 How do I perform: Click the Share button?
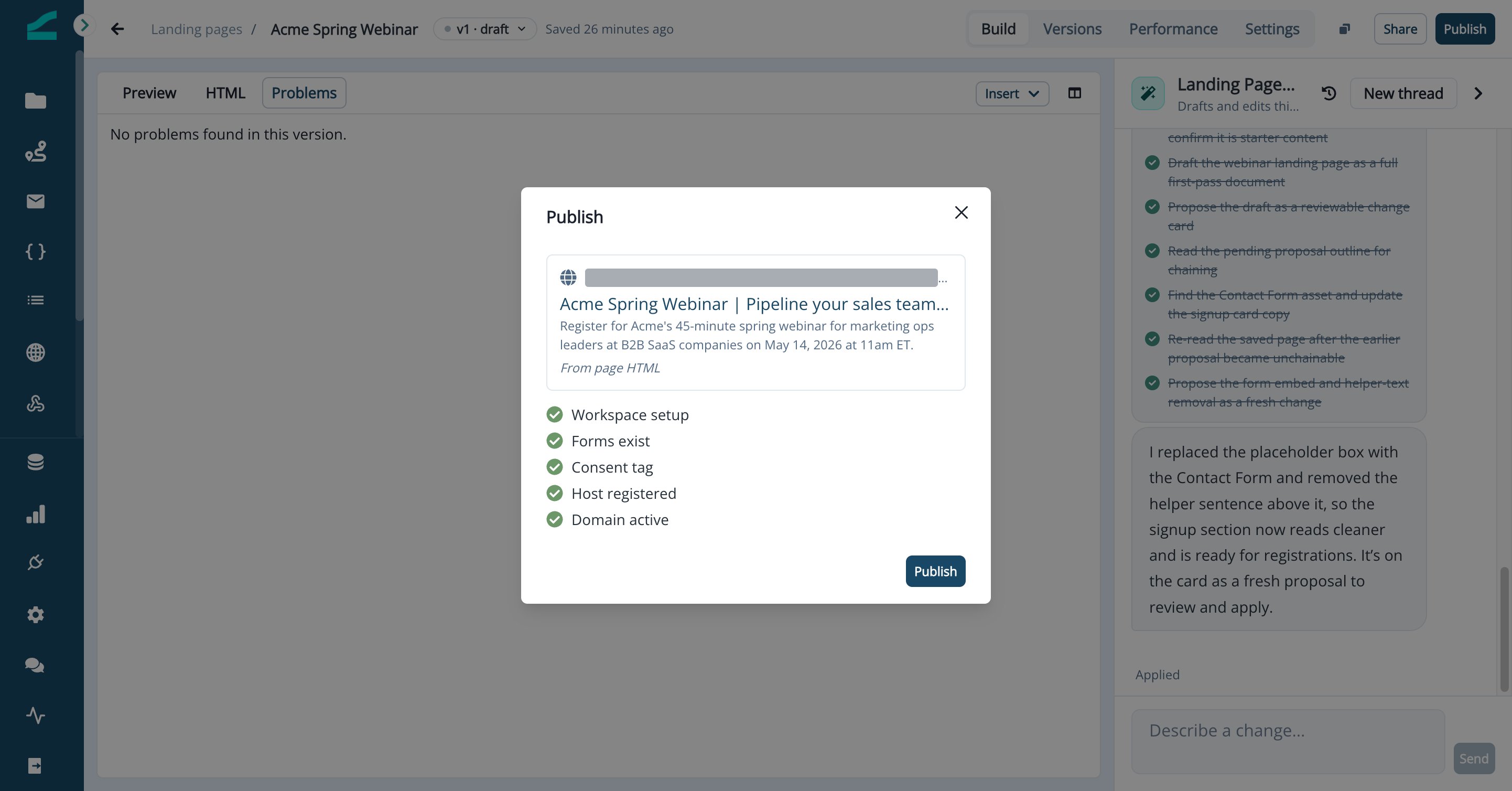(x=1400, y=29)
